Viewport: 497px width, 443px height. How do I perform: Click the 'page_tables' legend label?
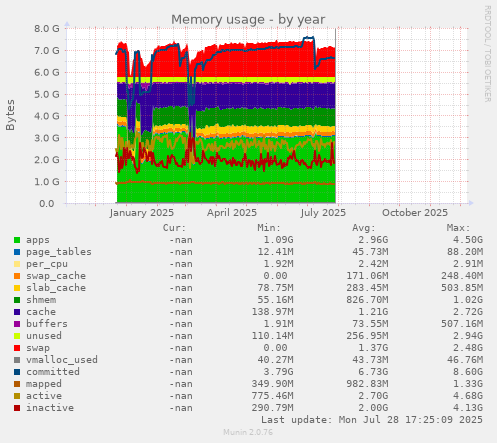pyautogui.click(x=59, y=252)
